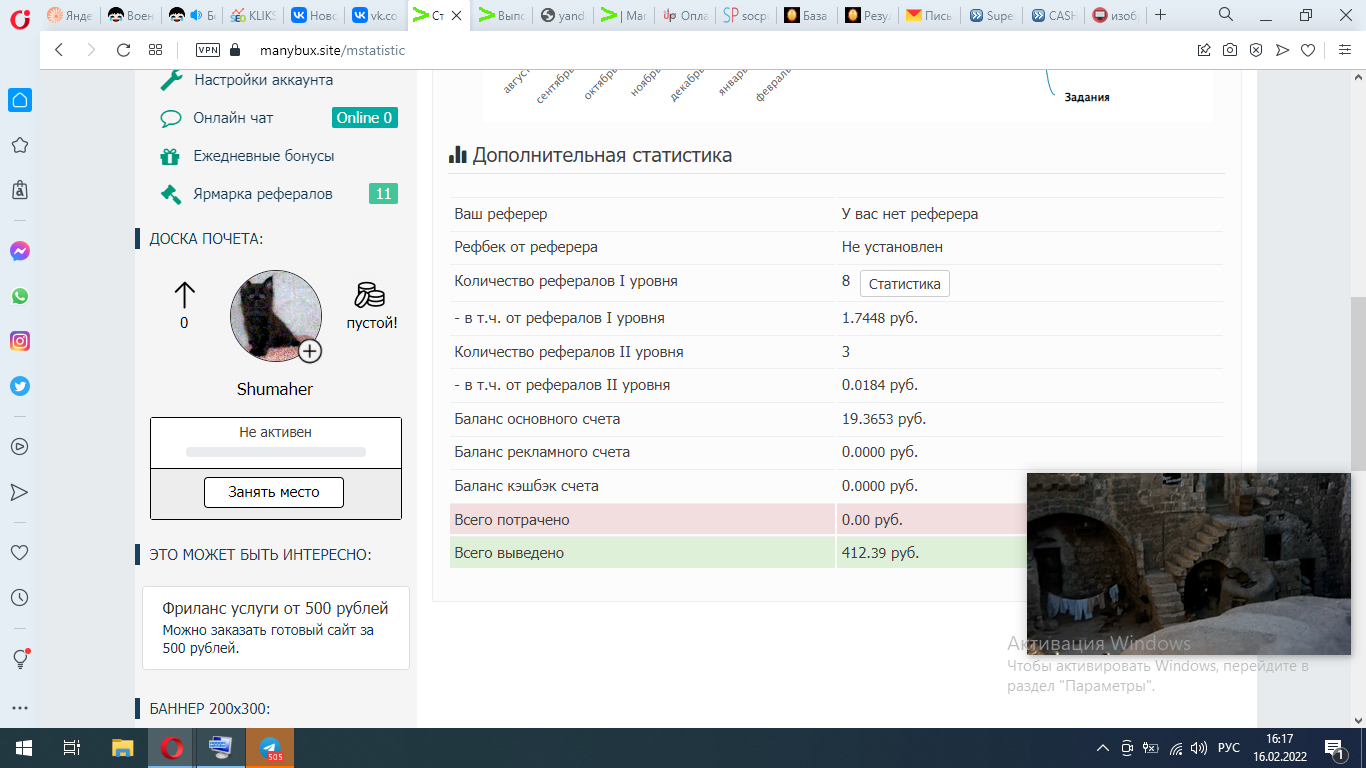Open Task View on taskbar
The height and width of the screenshot is (768, 1366).
tap(71, 748)
